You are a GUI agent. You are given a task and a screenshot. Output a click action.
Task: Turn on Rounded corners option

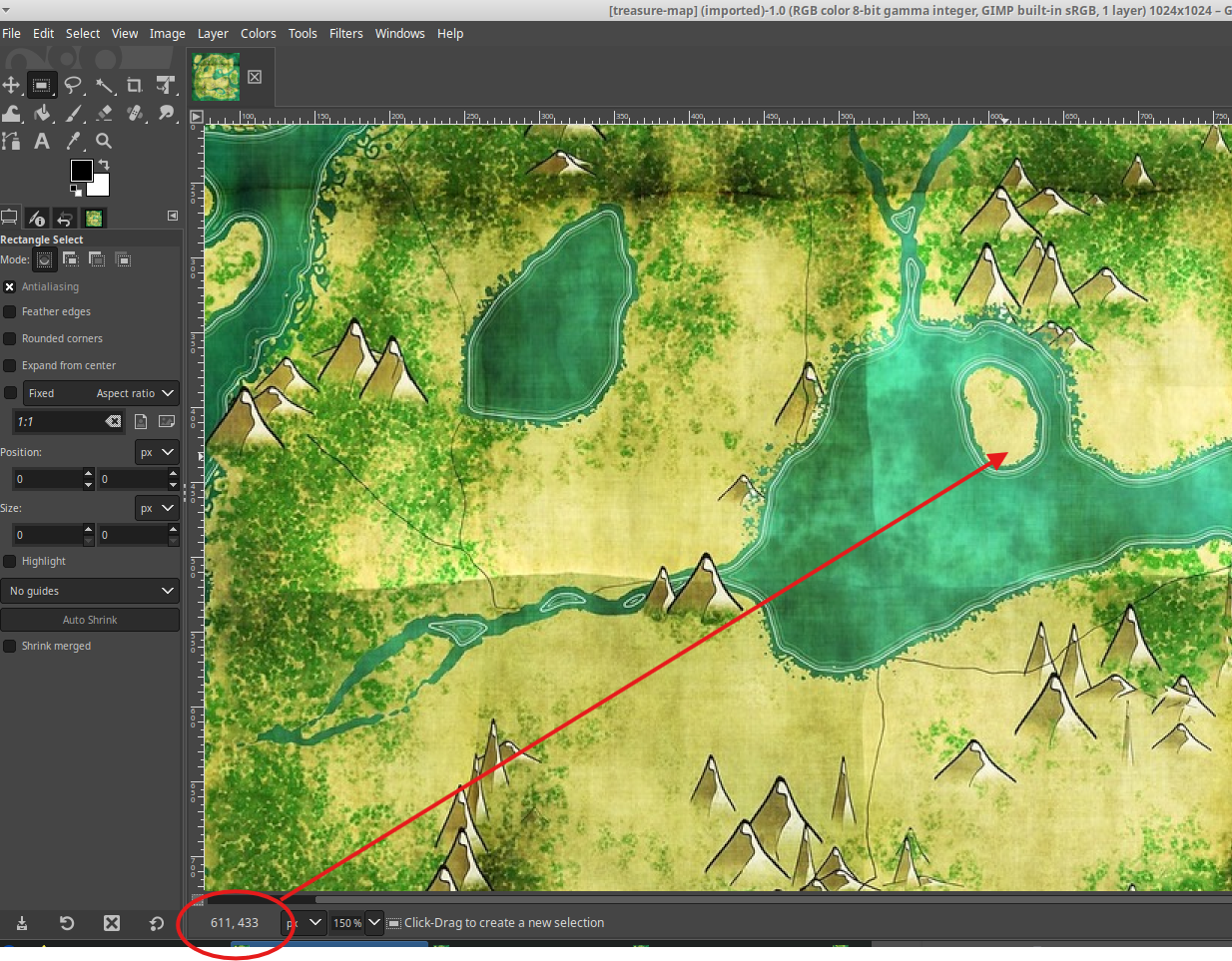(x=9, y=338)
